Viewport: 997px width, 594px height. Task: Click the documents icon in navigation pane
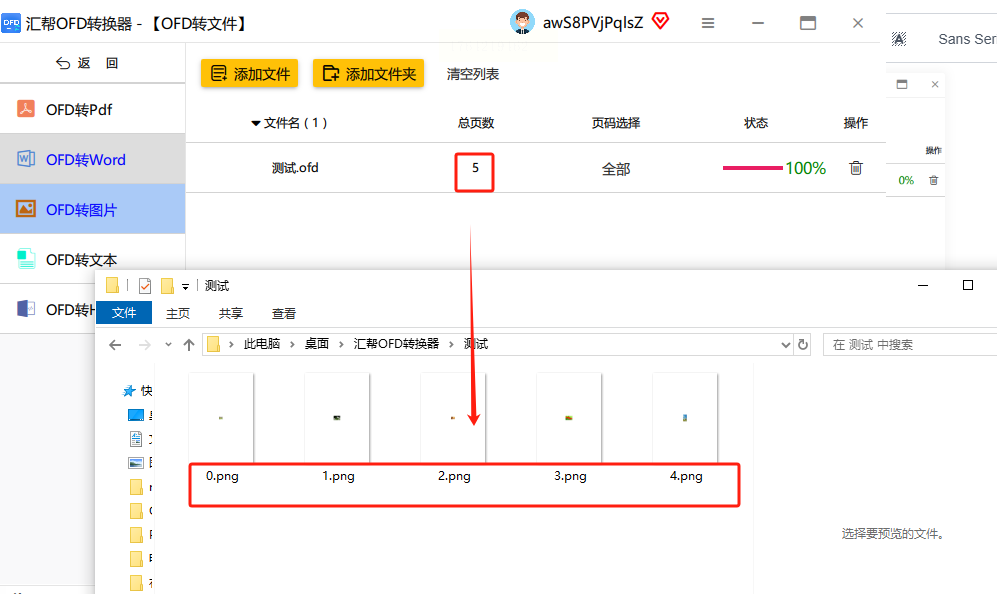point(136,439)
